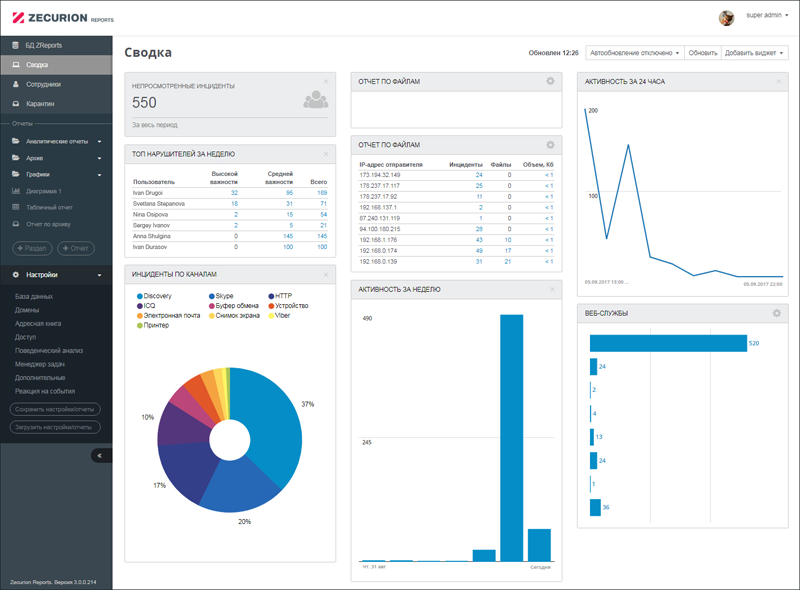Close the Непросмотренные инциденты widget
The height and width of the screenshot is (590, 800).
pyautogui.click(x=326, y=82)
